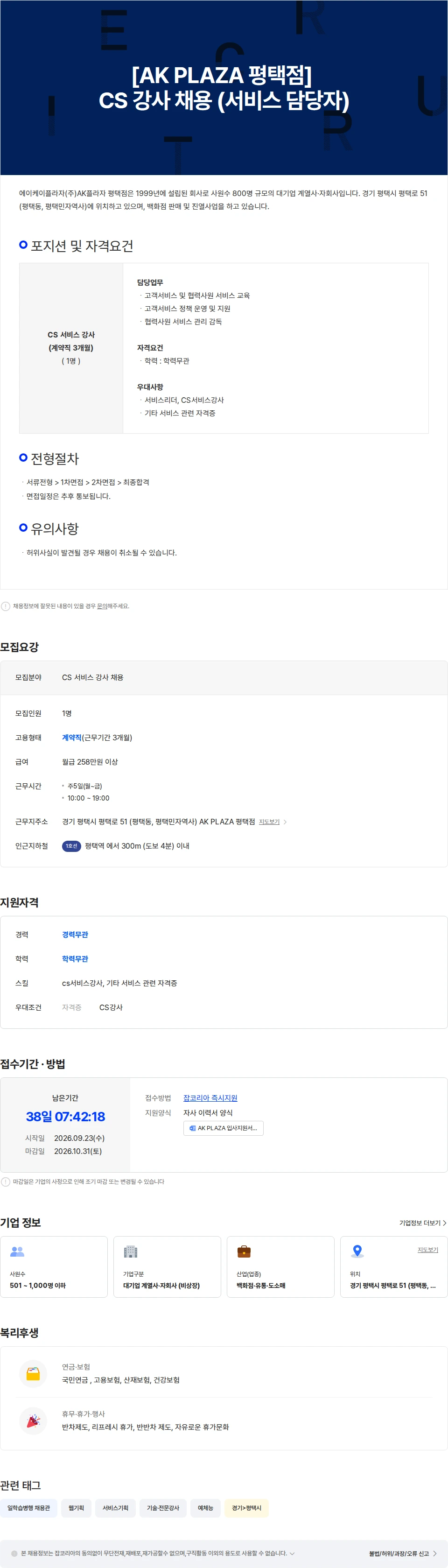
Task: Select the 경기>평택시 tag
Action: click(246, 1508)
